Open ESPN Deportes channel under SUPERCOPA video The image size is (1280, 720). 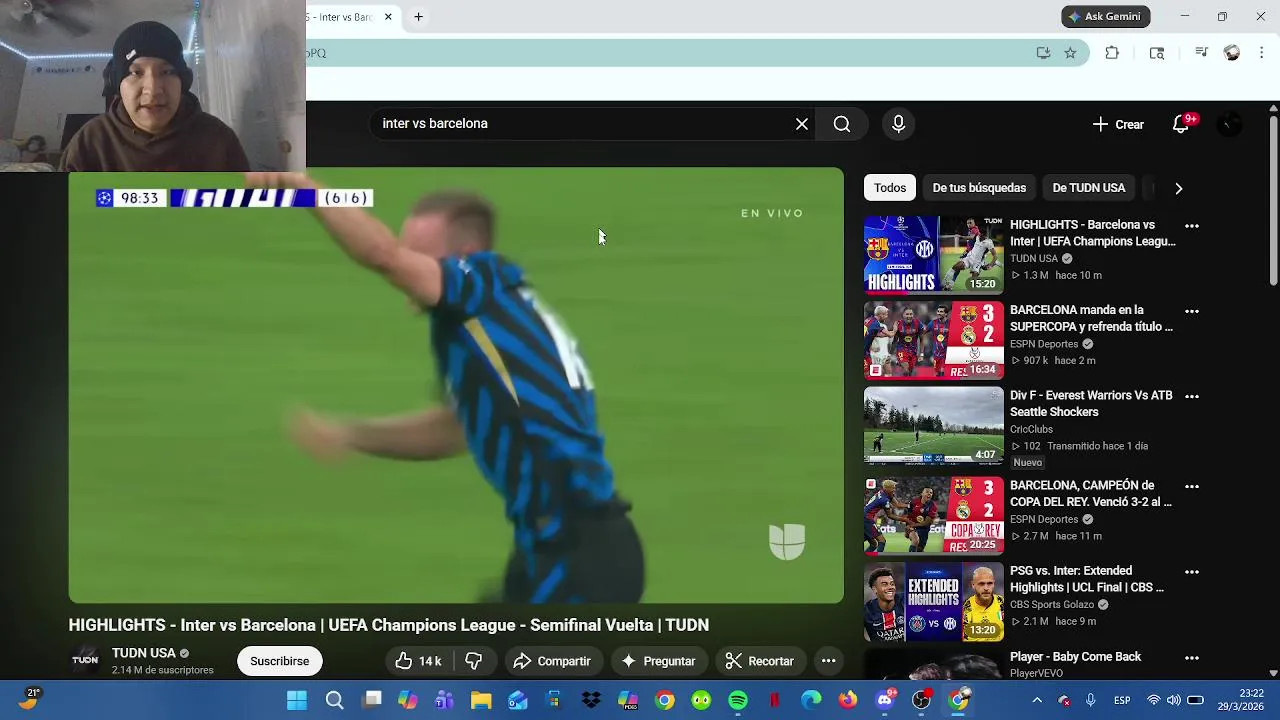1044,344
